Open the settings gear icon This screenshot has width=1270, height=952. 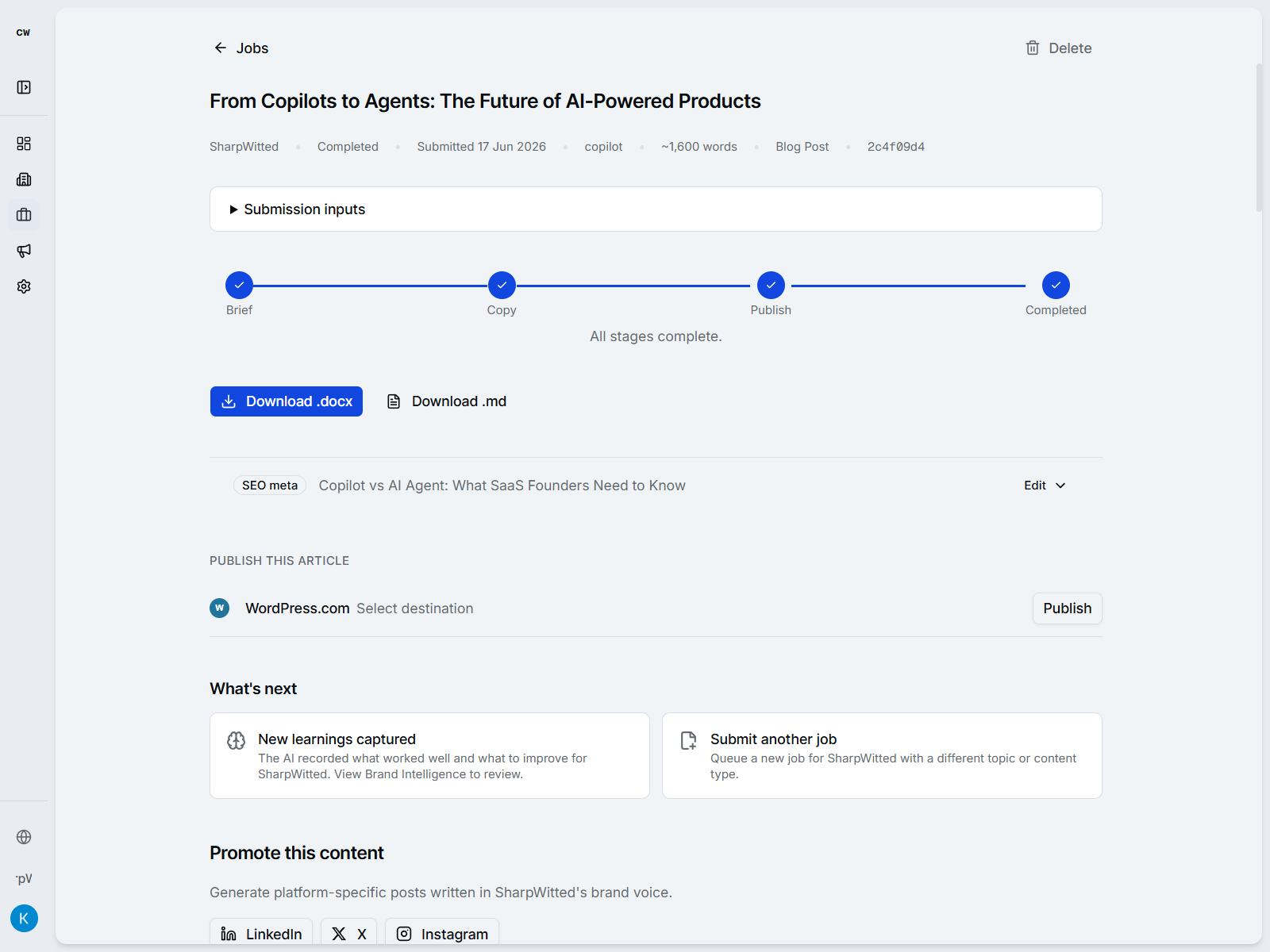pyautogui.click(x=24, y=286)
